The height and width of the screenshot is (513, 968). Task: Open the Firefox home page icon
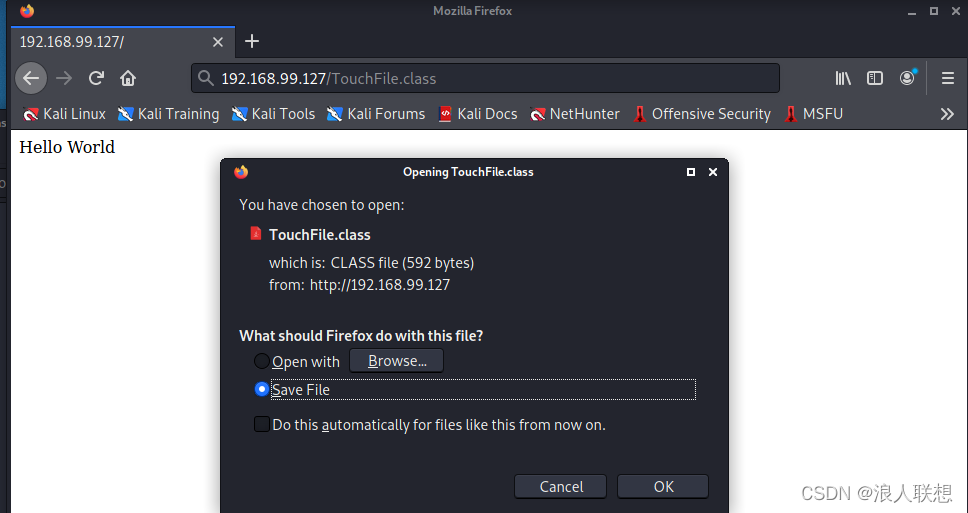pos(128,78)
